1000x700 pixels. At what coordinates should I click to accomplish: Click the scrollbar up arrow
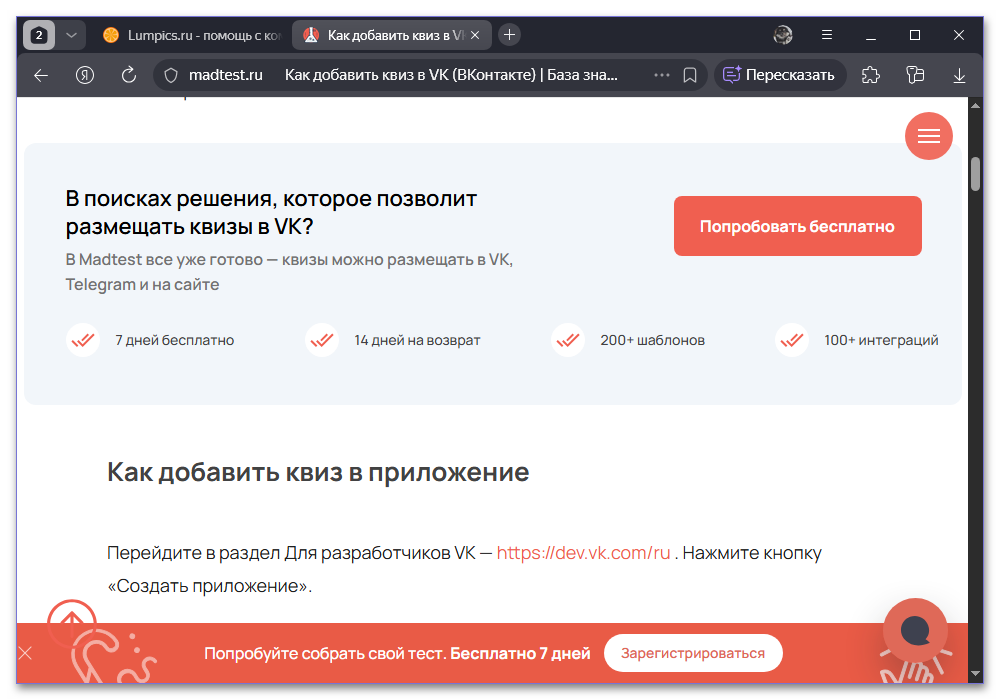tap(975, 105)
